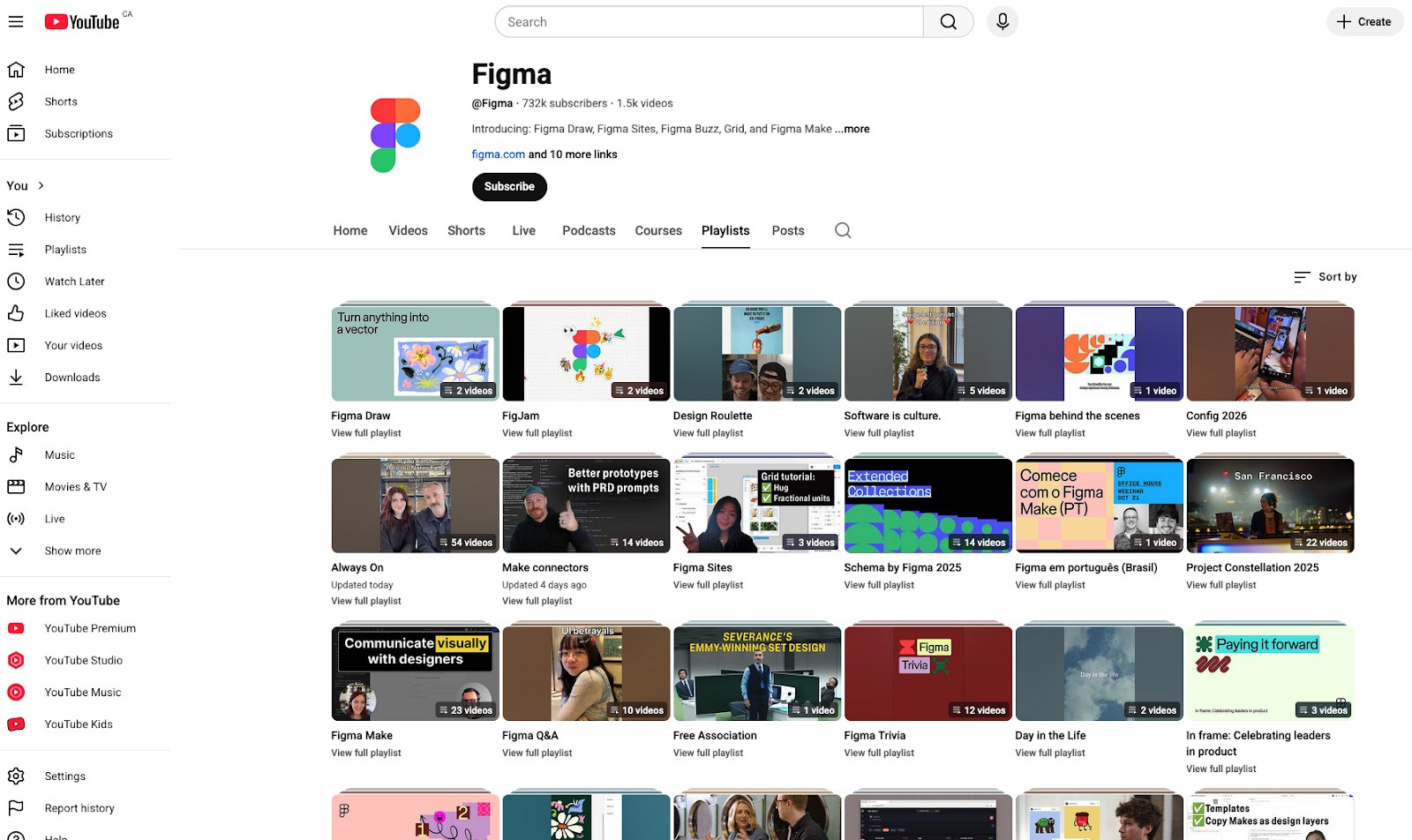Open the Figma Sites playlist thumbnail
This screenshot has height=840, width=1412.
[757, 506]
